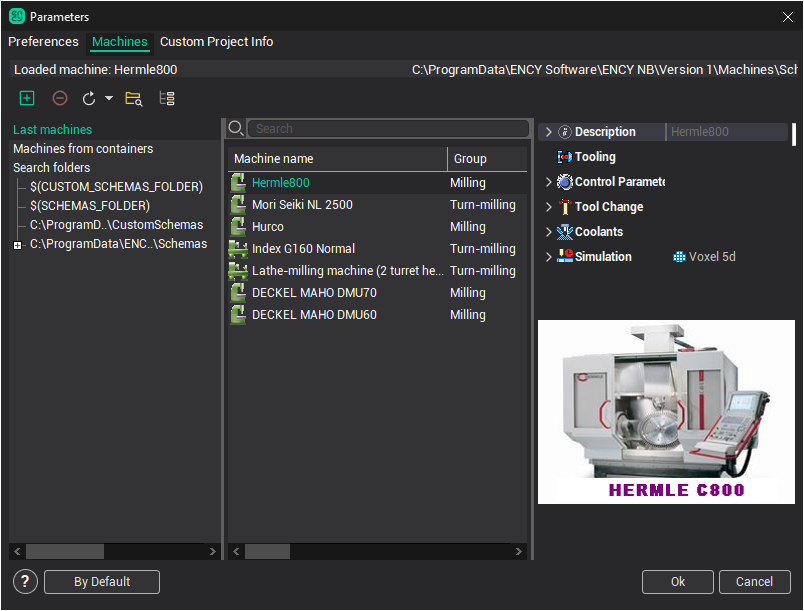Expand the Description property group
Screen dimensions: 804x611
click(x=548, y=132)
